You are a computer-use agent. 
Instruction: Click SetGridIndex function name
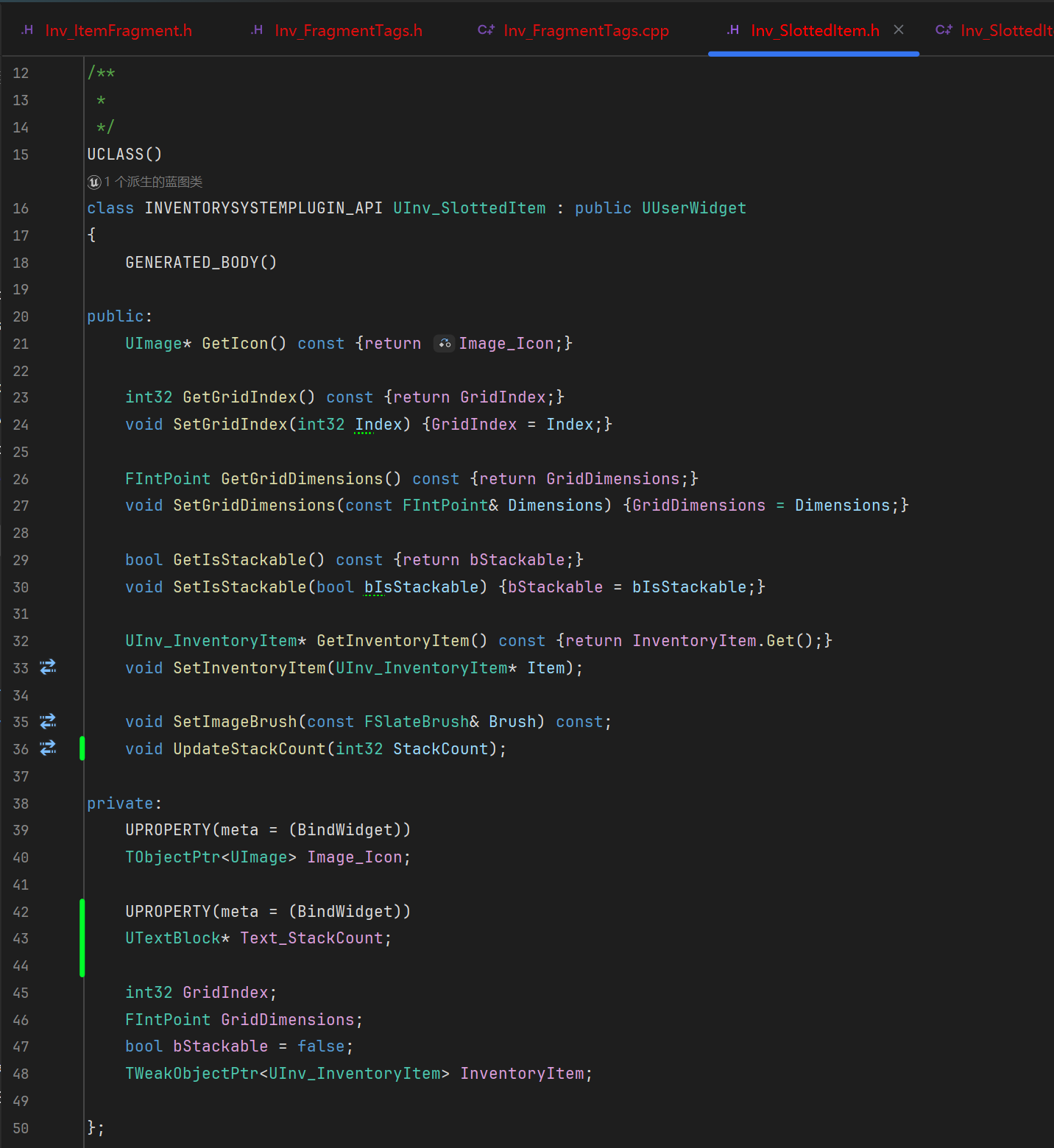(x=230, y=425)
